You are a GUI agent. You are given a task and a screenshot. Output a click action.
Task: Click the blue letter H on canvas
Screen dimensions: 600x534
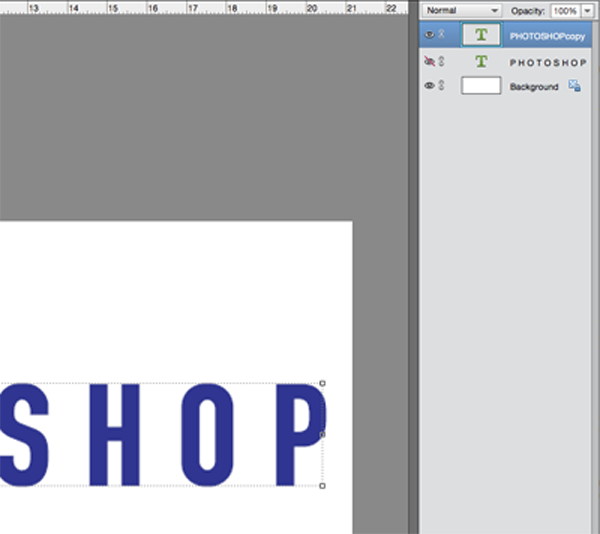tap(114, 435)
